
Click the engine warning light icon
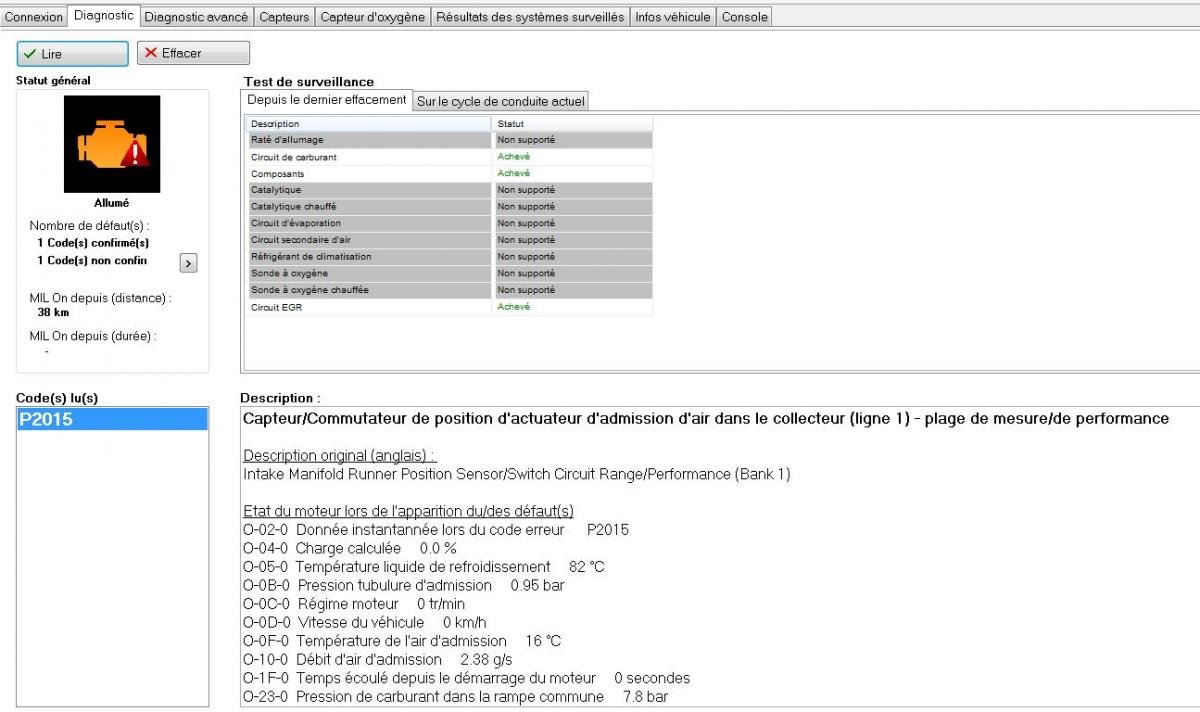pyautogui.click(x=112, y=144)
